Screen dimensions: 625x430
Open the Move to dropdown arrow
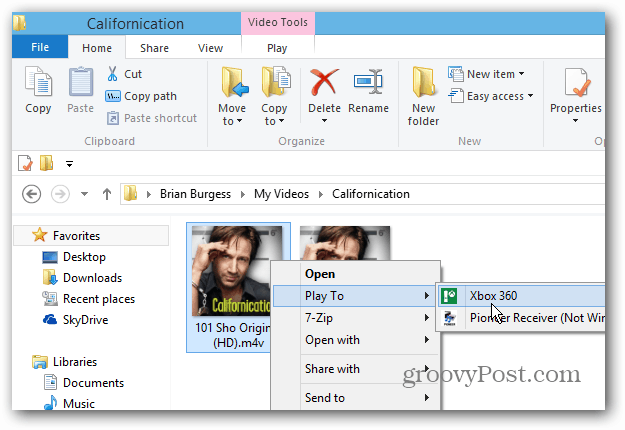tap(239, 121)
